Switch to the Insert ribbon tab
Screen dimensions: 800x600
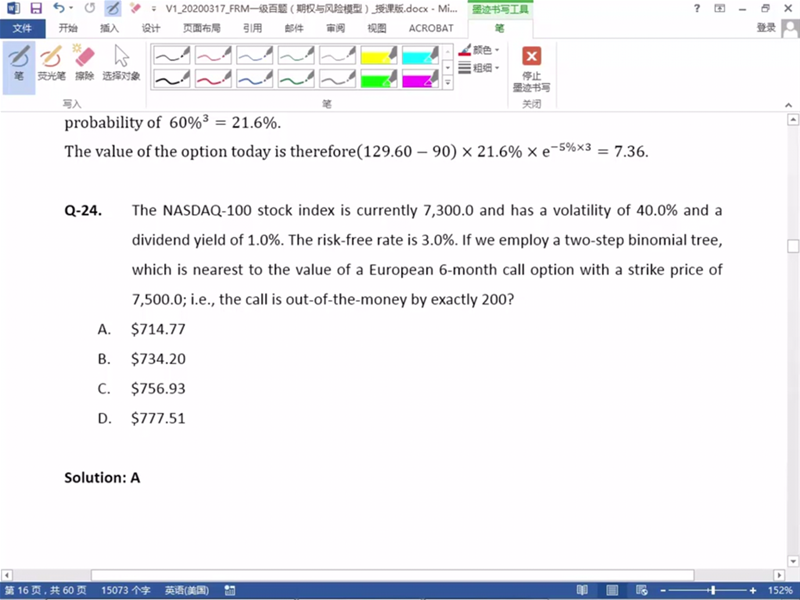[x=109, y=29]
